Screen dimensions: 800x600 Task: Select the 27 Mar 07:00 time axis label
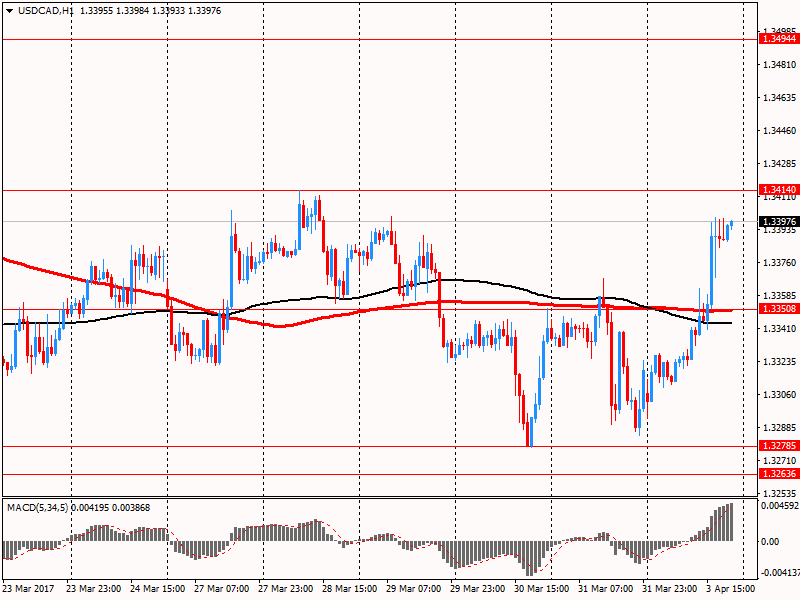coord(221,588)
